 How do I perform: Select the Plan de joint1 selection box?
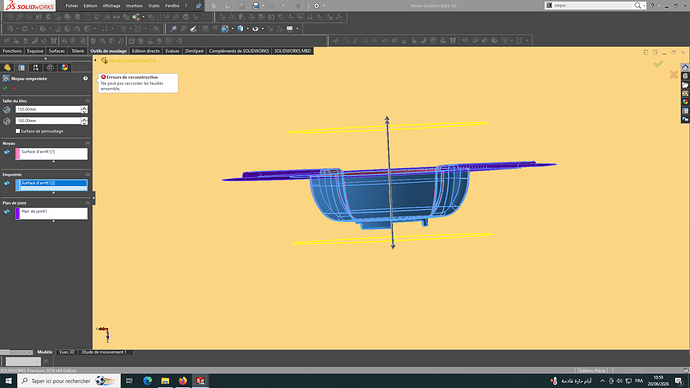tap(51, 213)
